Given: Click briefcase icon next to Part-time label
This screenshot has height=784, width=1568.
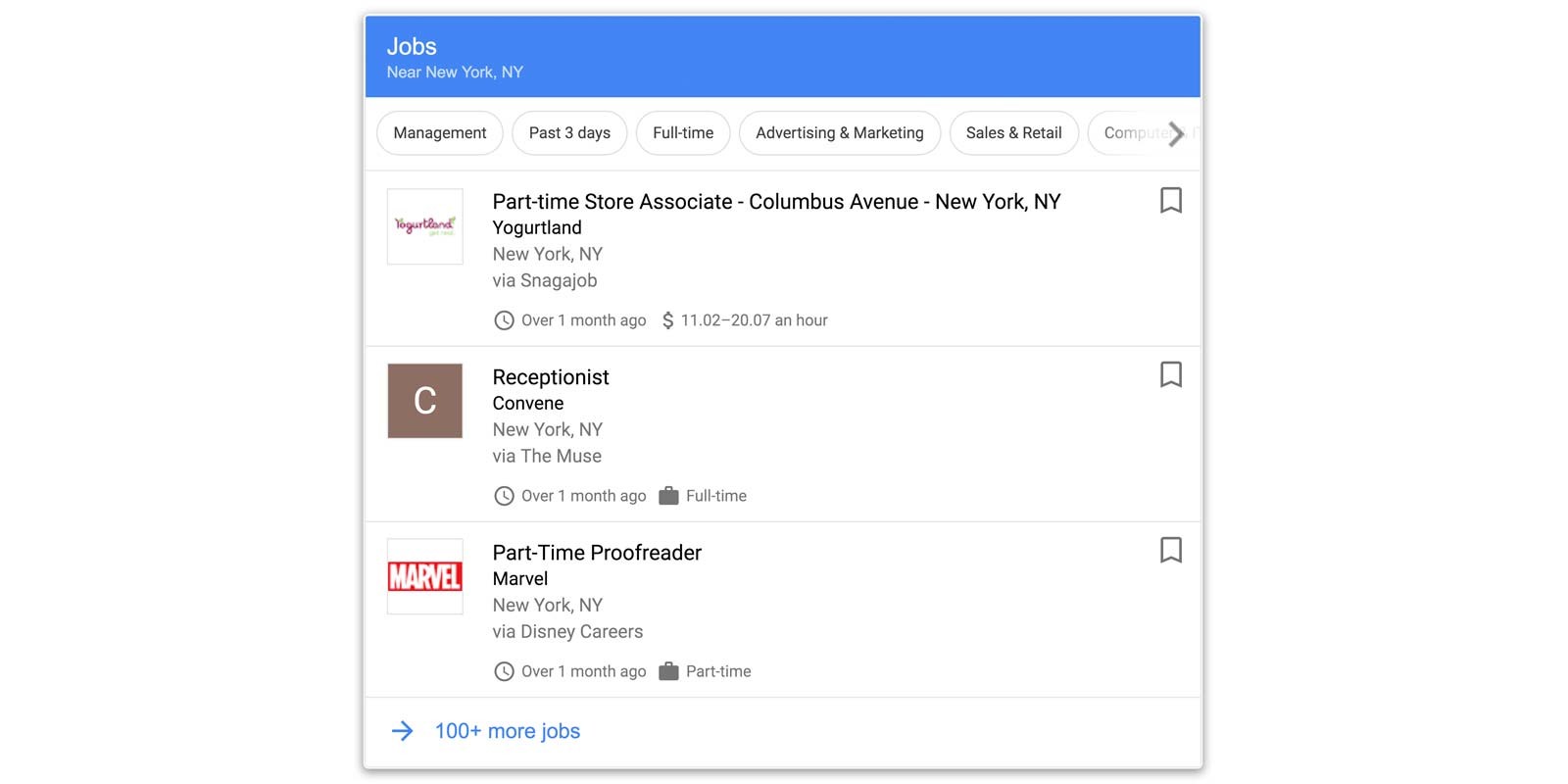Looking at the screenshot, I should click(669, 671).
